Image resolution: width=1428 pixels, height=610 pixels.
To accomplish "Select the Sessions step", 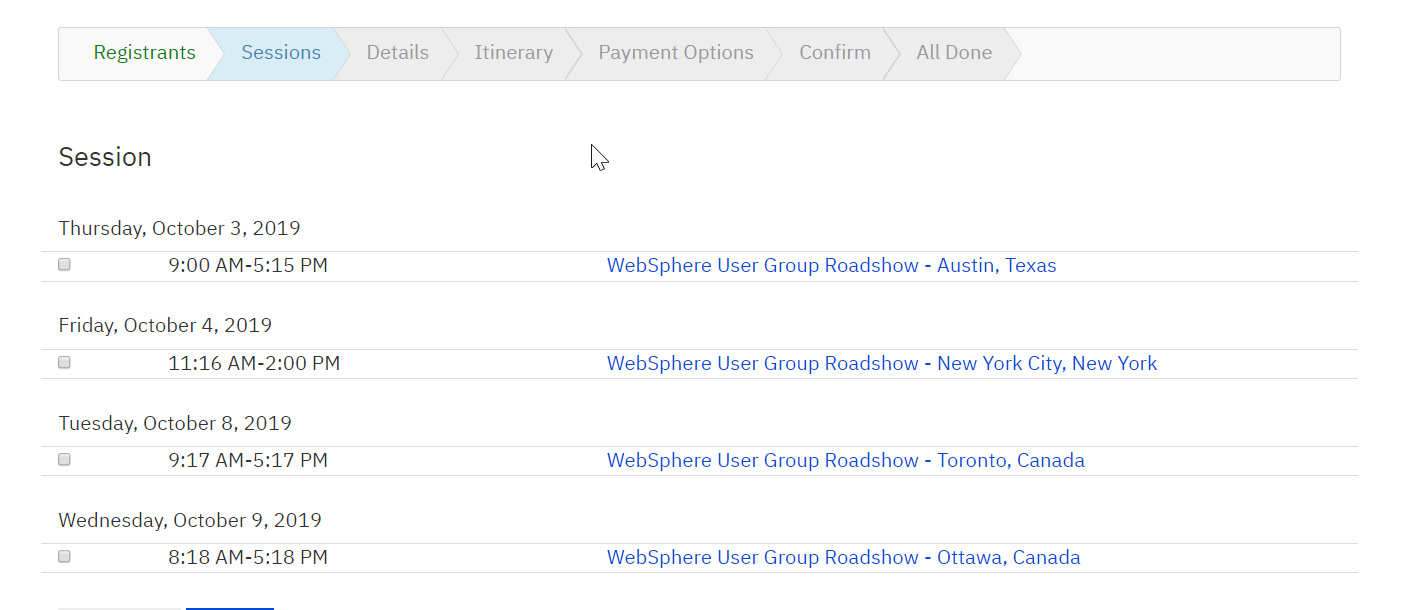I will (x=281, y=53).
